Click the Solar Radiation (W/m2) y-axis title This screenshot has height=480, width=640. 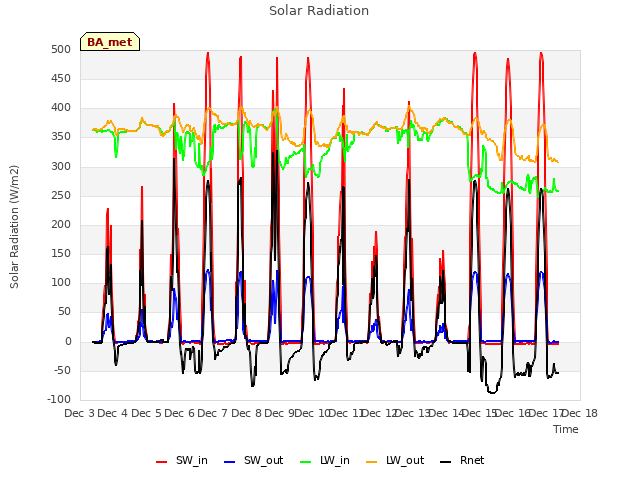[14, 227]
